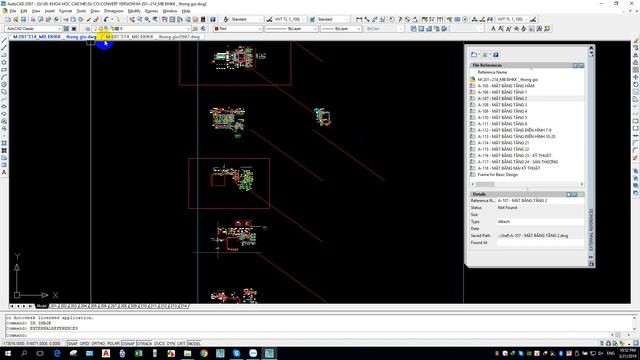Viewport: 640px width, 360px height.
Task: Click the taskbar search magnifier icon
Action: [x=24, y=353]
